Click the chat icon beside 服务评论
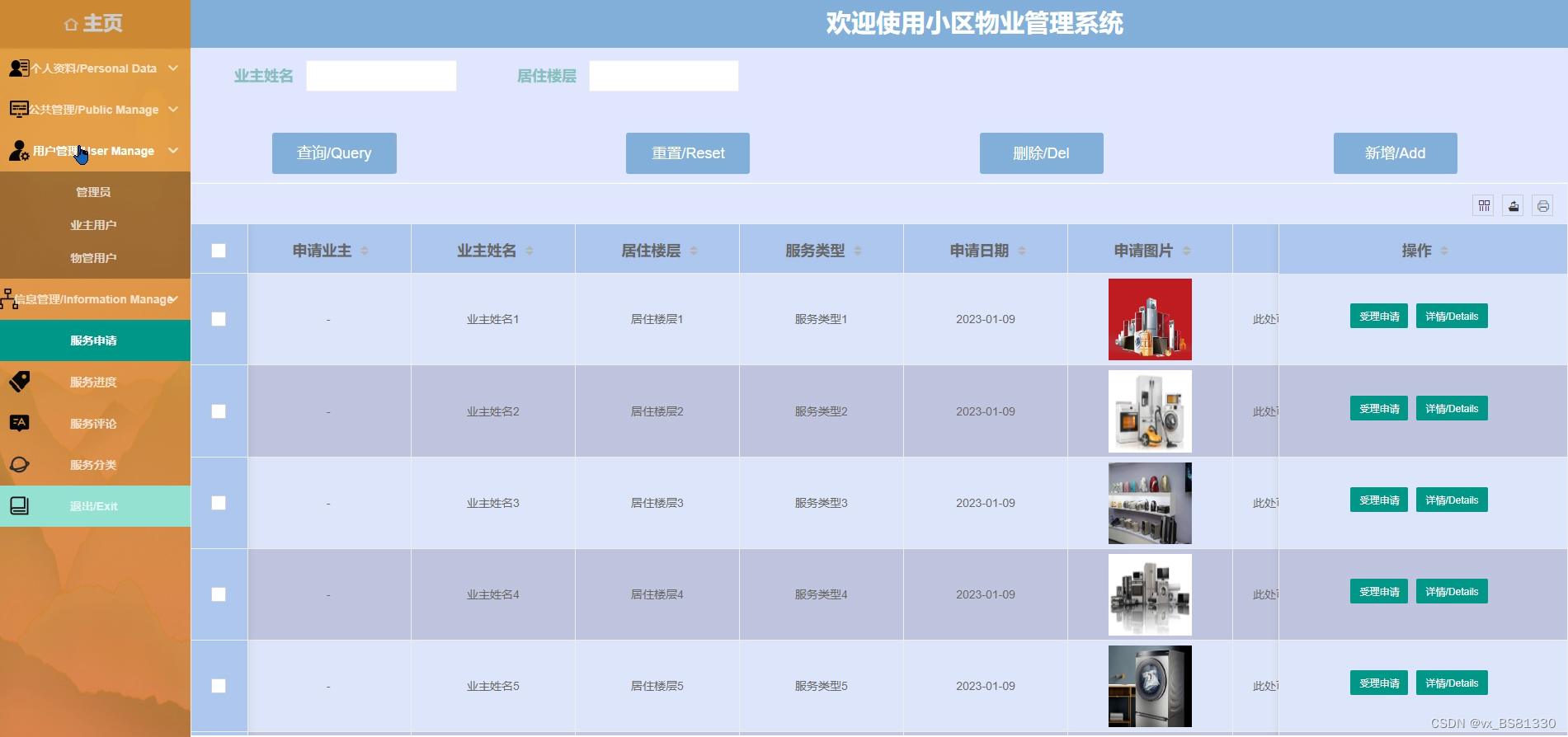Screen dimensions: 1568x737 pos(19,423)
